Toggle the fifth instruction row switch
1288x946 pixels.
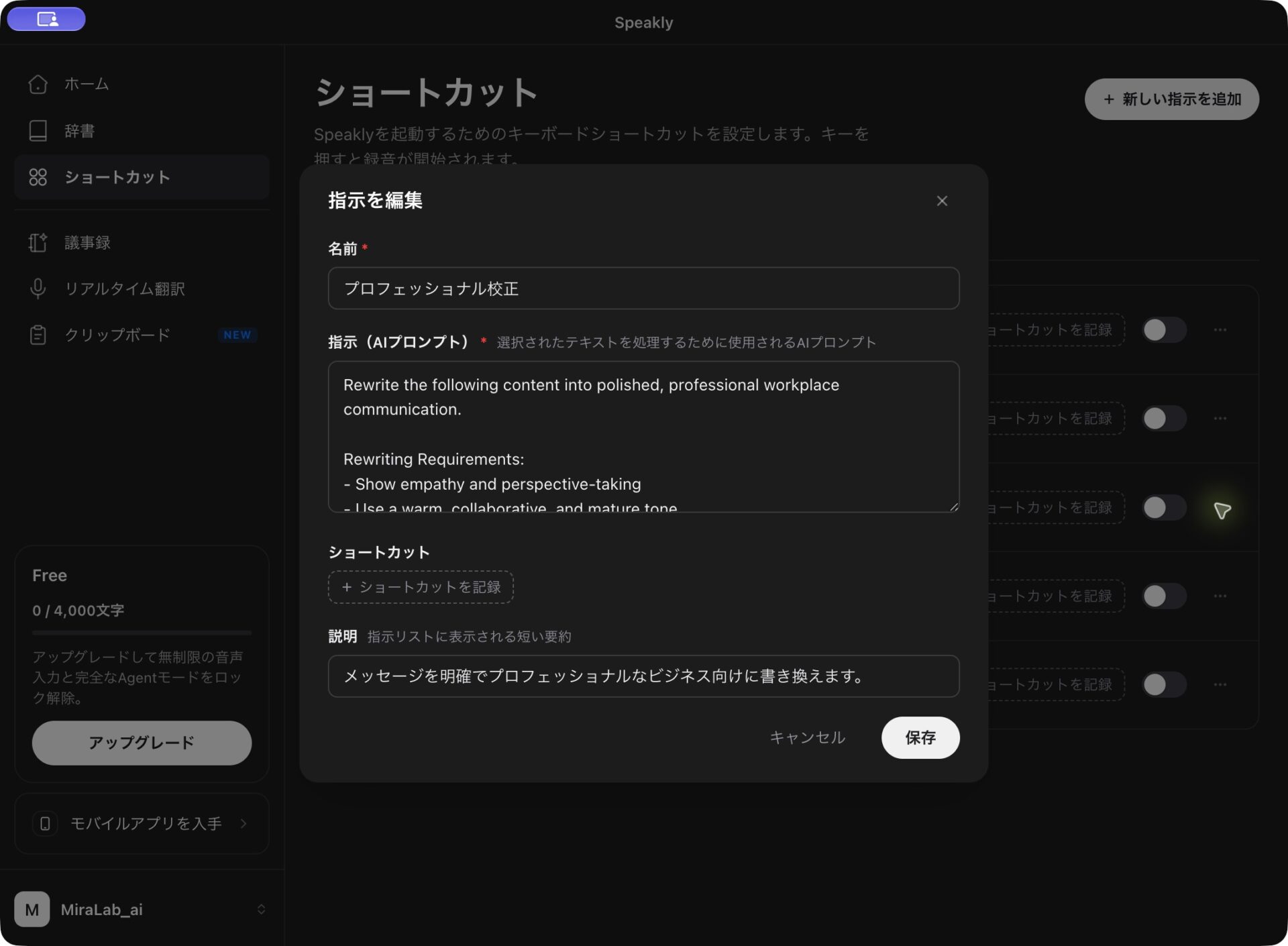pyautogui.click(x=1165, y=685)
